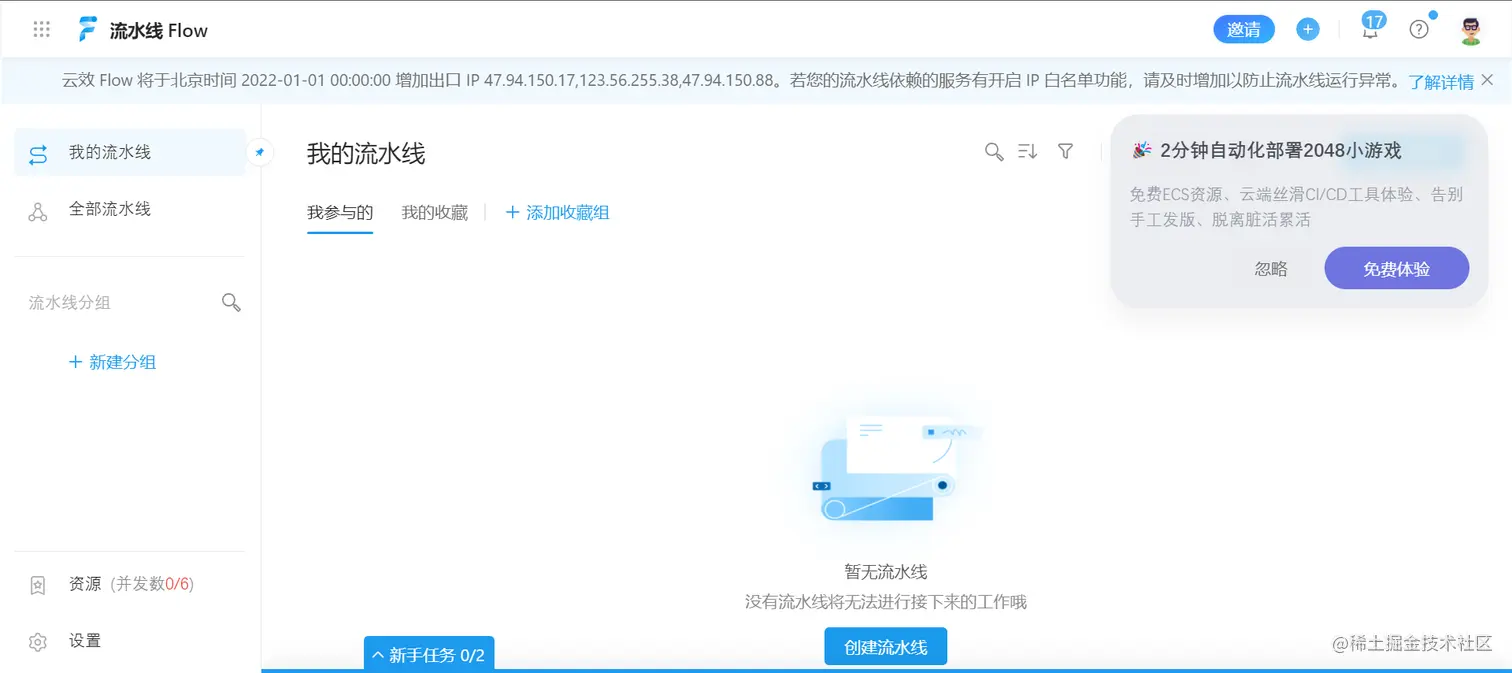The image size is (1512, 673).
Task: Click the 我的流水线 loop icon
Action: coord(38,154)
